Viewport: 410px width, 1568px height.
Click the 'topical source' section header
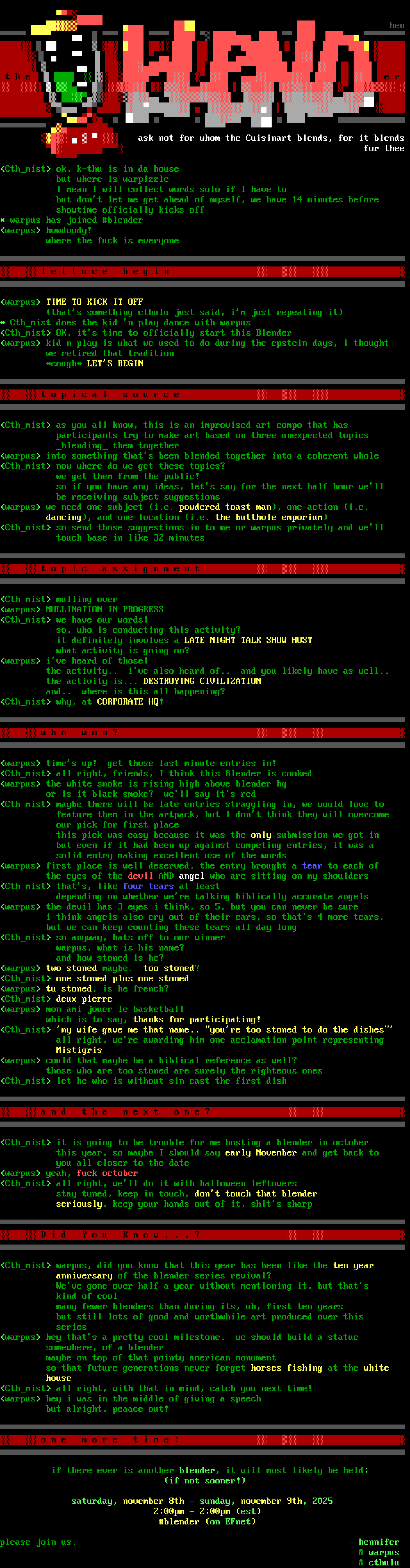click(110, 395)
